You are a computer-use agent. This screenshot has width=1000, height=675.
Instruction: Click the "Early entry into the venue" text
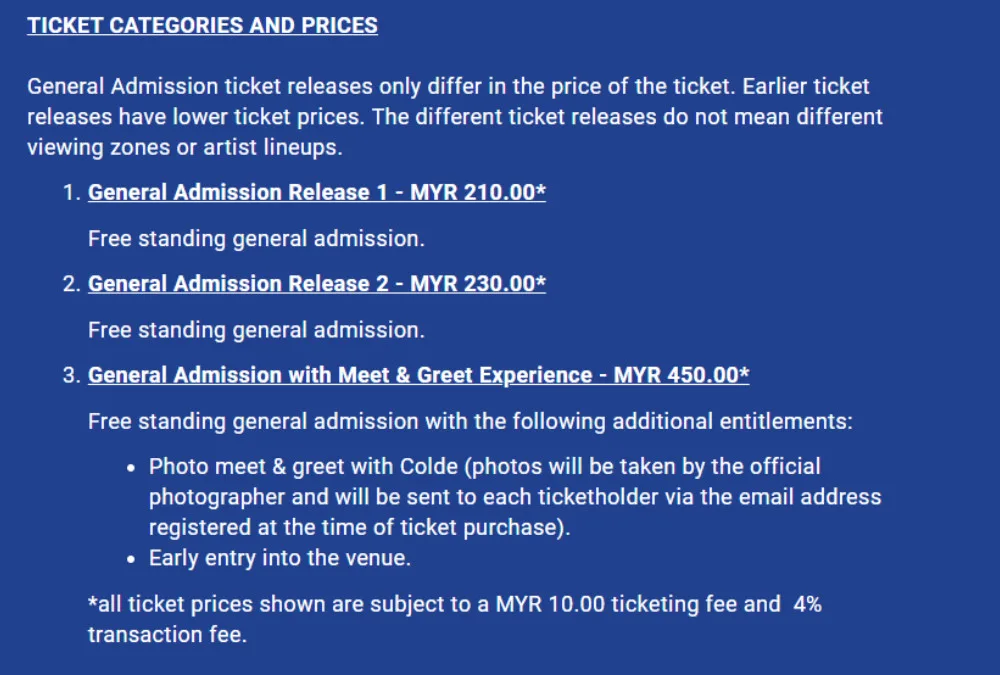[x=280, y=559]
